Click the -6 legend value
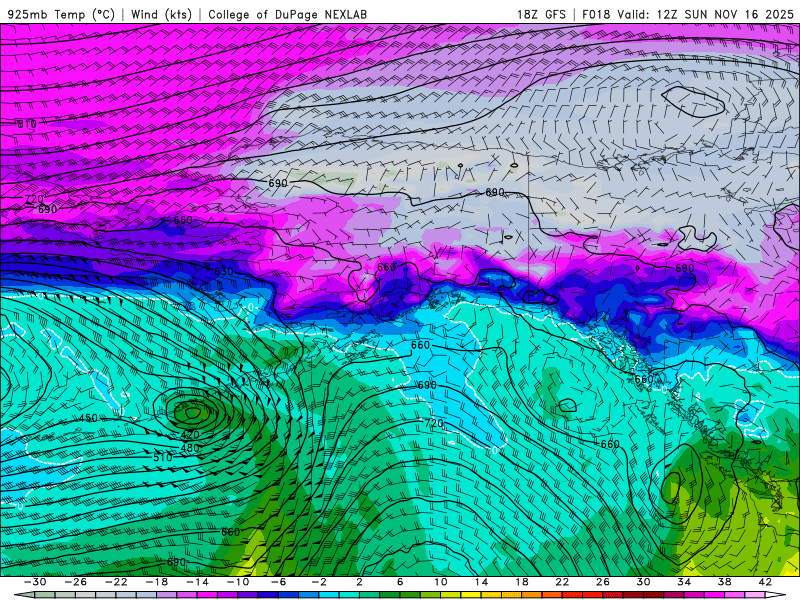Screen dimensions: 800x600 click(279, 582)
